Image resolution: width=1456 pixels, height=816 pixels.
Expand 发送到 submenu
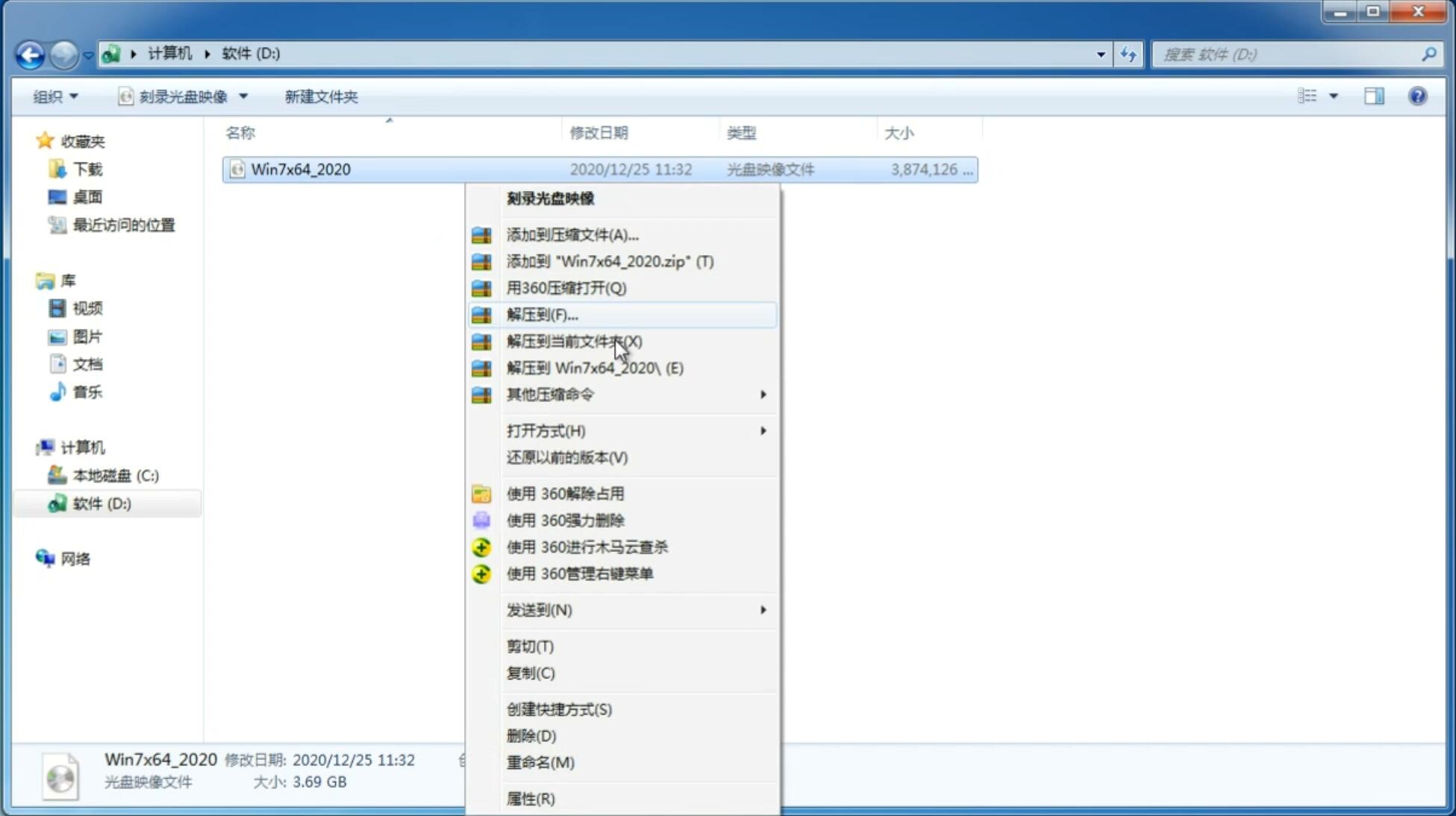pyautogui.click(x=636, y=610)
